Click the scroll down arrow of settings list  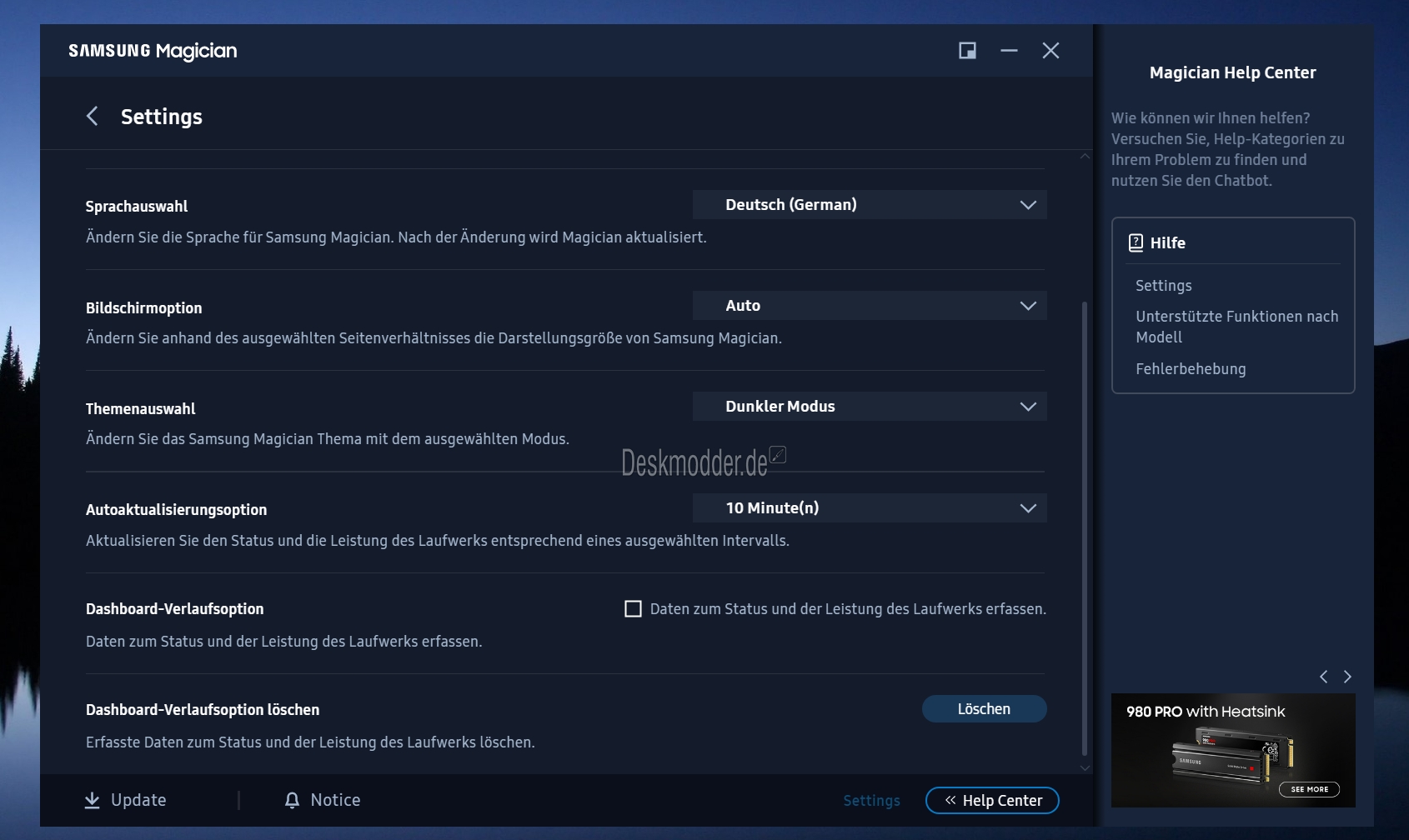click(x=1085, y=768)
